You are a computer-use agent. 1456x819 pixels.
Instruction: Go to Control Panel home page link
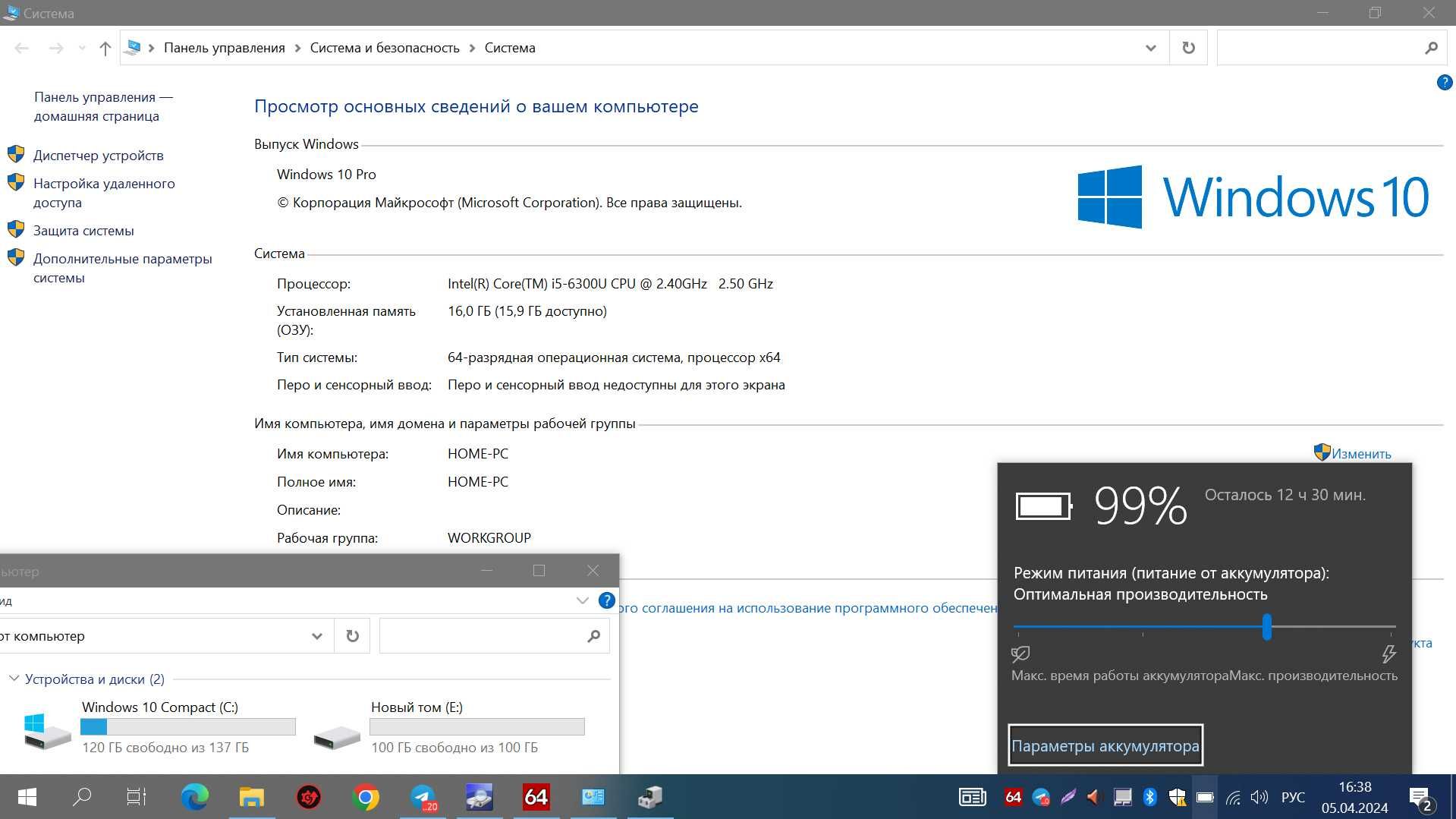pos(103,106)
